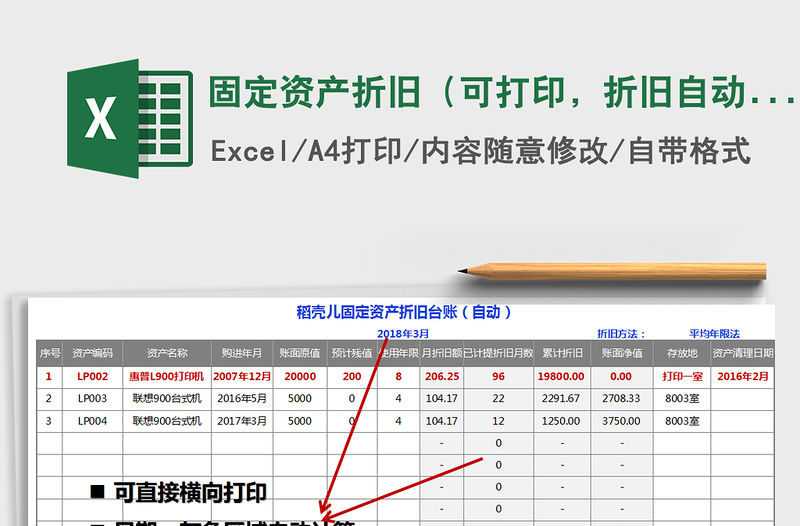This screenshot has height=526, width=800.
Task: Select original value cell 20000
Action: point(300,377)
